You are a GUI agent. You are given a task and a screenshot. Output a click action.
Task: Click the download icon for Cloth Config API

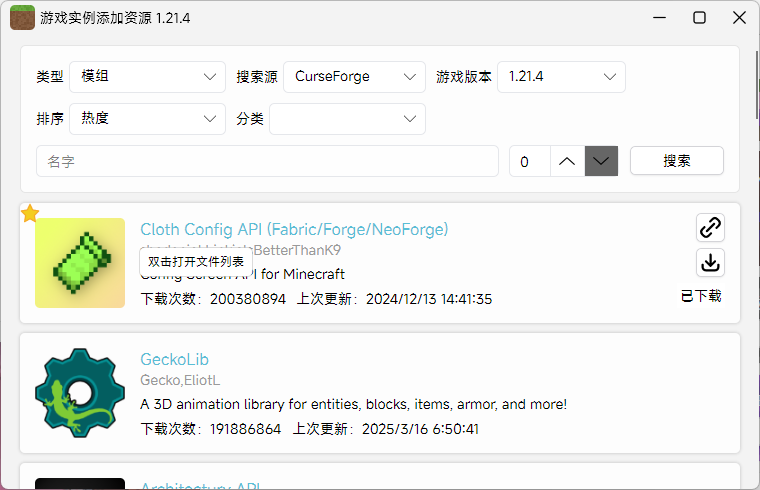[x=710, y=263]
